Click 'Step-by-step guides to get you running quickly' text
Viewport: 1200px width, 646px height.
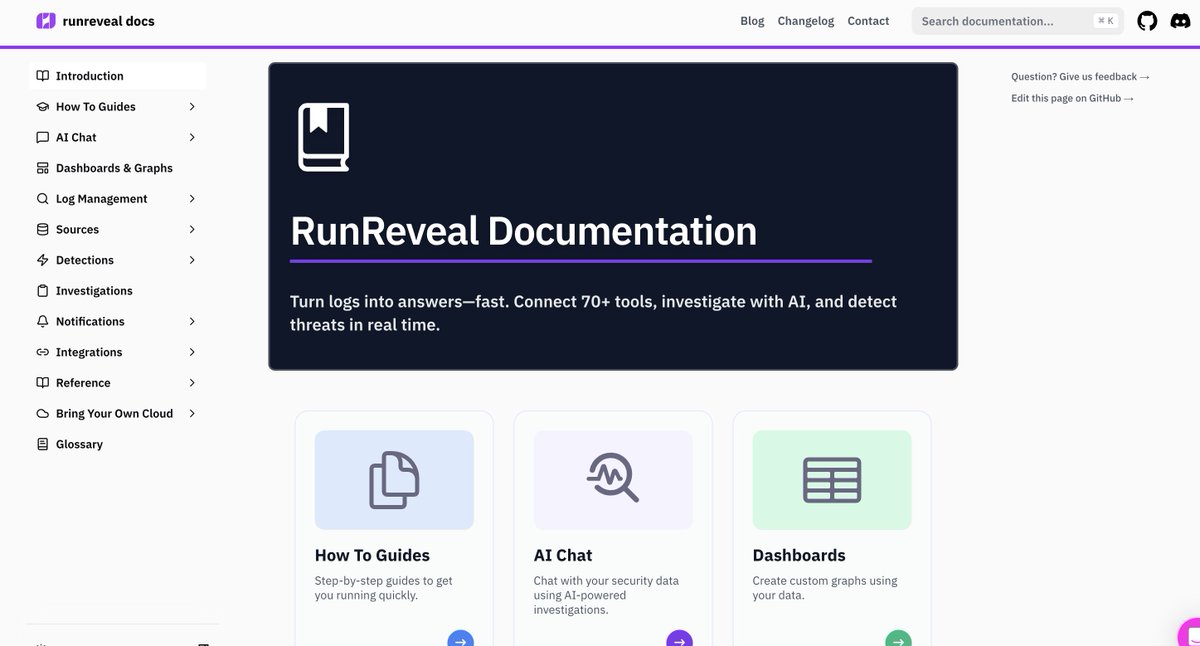click(384, 588)
